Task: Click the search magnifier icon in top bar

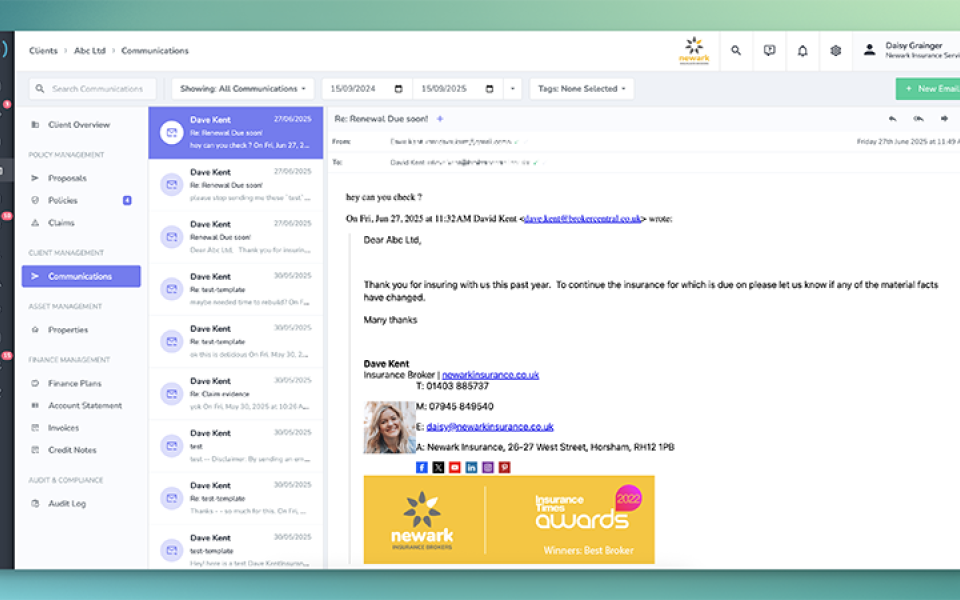Action: click(x=736, y=51)
